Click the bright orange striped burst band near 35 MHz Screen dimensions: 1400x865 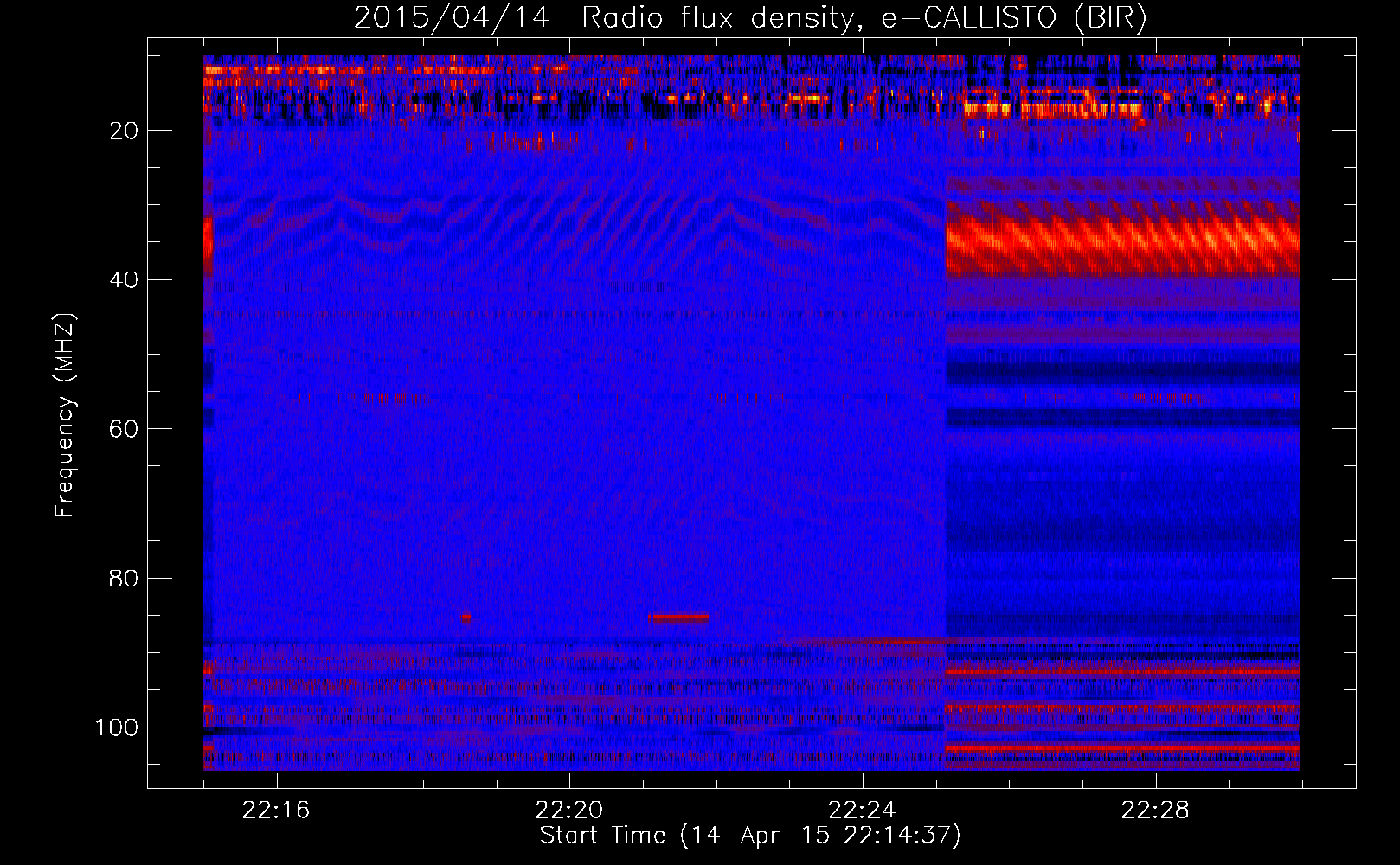1122,239
